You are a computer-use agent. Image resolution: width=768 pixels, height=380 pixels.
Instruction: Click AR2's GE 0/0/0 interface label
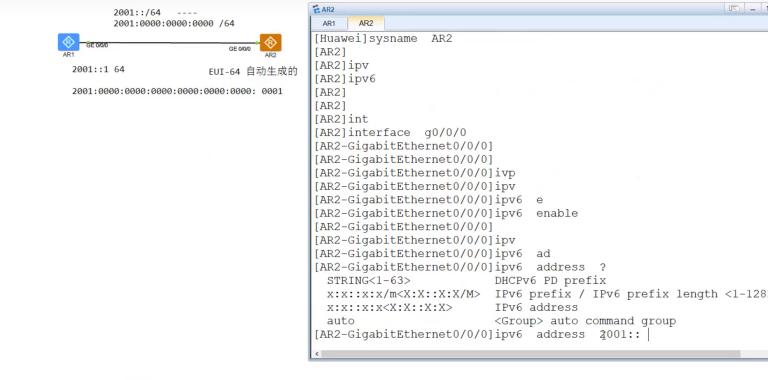pyautogui.click(x=240, y=48)
